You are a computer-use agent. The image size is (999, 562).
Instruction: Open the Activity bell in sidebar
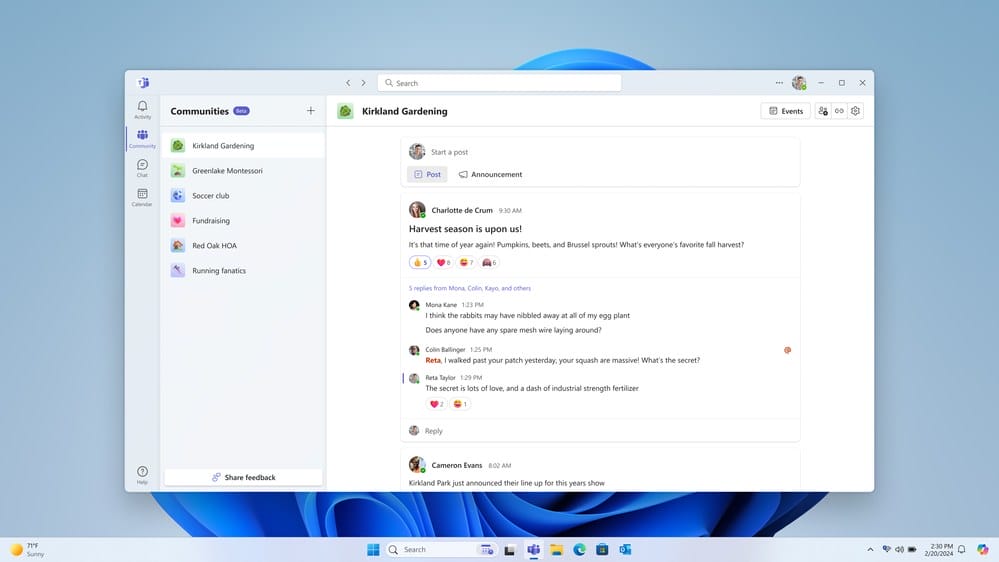142,109
